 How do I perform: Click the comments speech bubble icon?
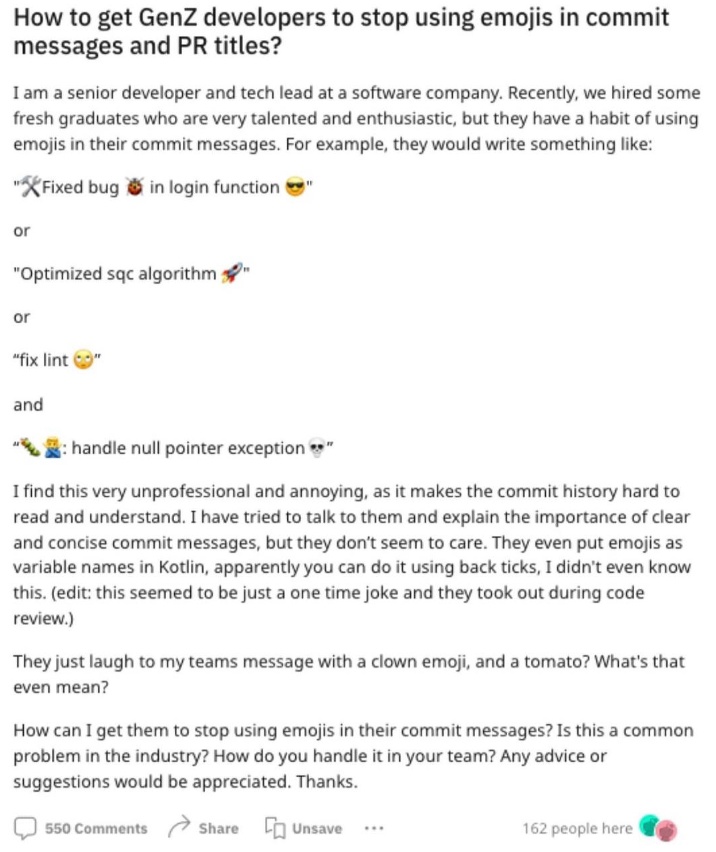pyautogui.click(x=25, y=828)
